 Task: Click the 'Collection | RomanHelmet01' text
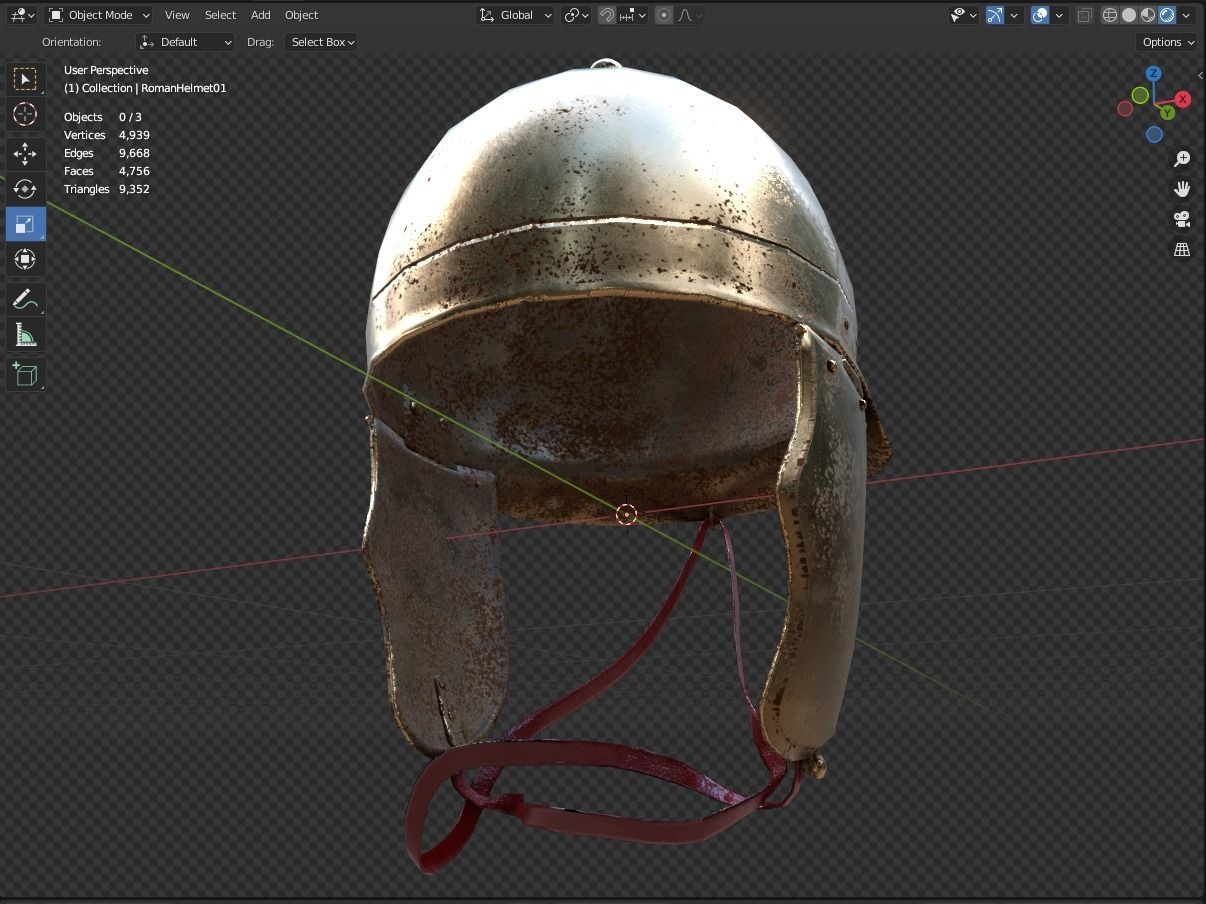pos(154,88)
